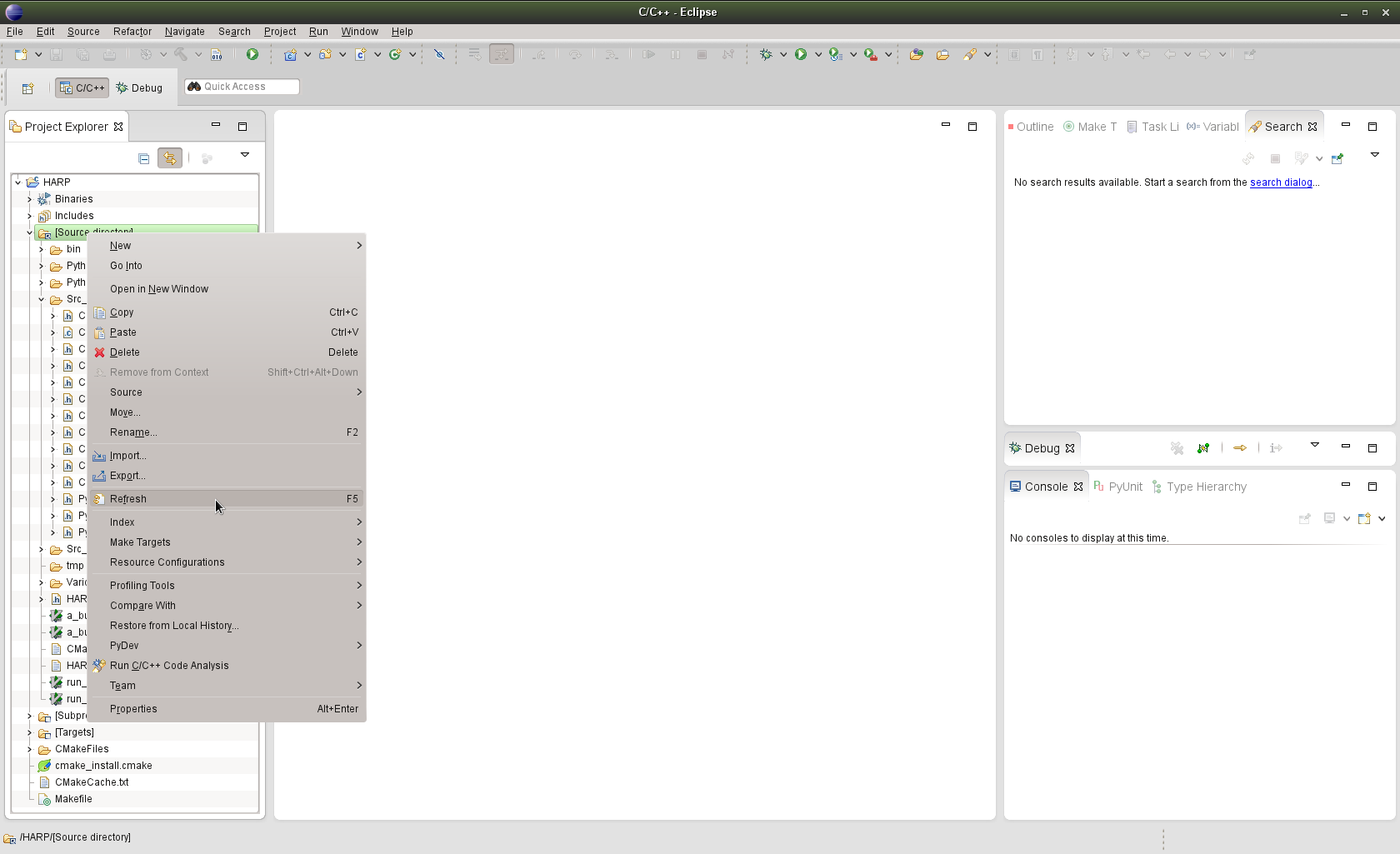This screenshot has height=854, width=1400.
Task: Click the Debug bug icon in the toolbar
Action: [x=766, y=54]
